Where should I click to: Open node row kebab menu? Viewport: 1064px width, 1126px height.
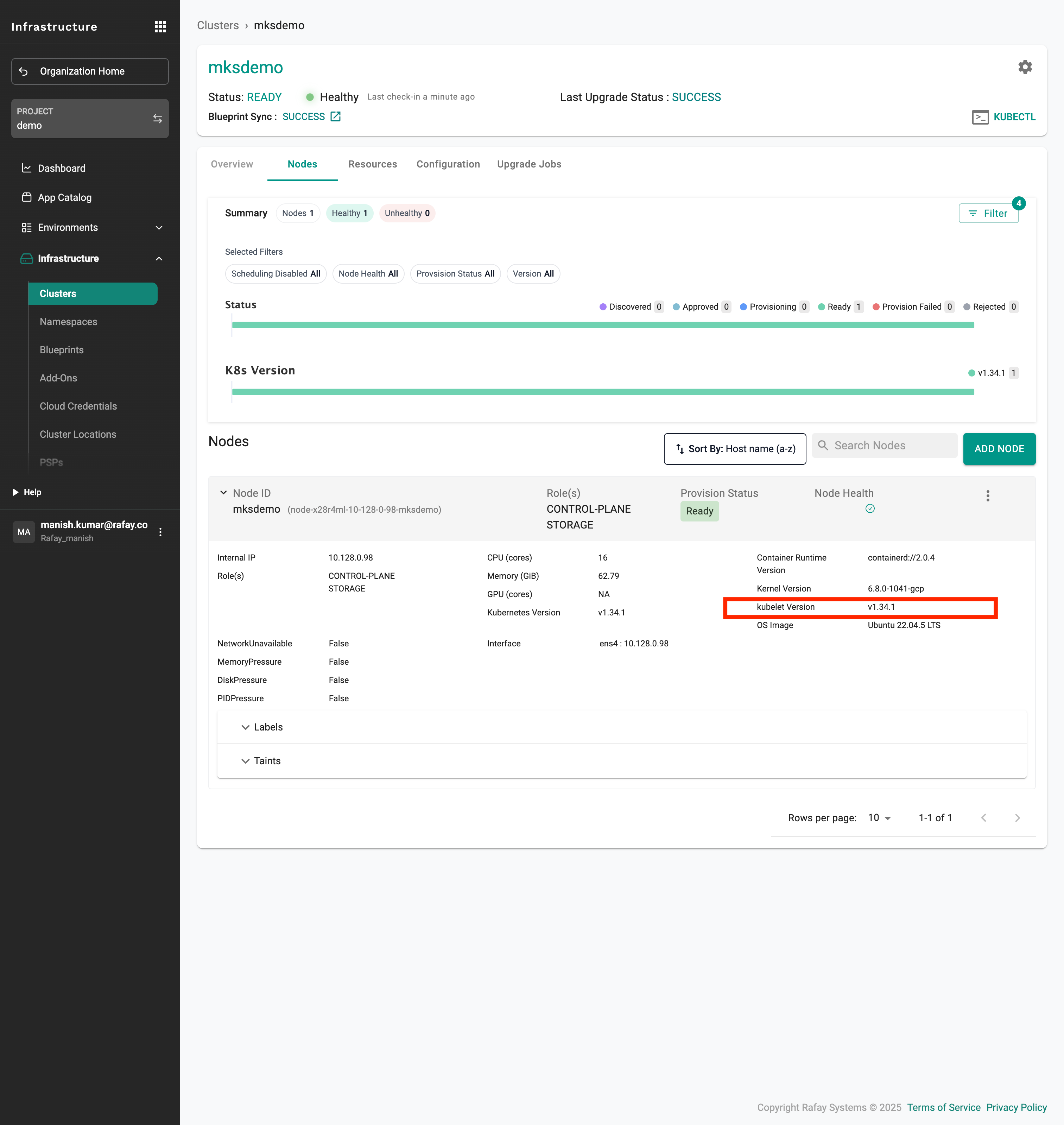coord(987,496)
